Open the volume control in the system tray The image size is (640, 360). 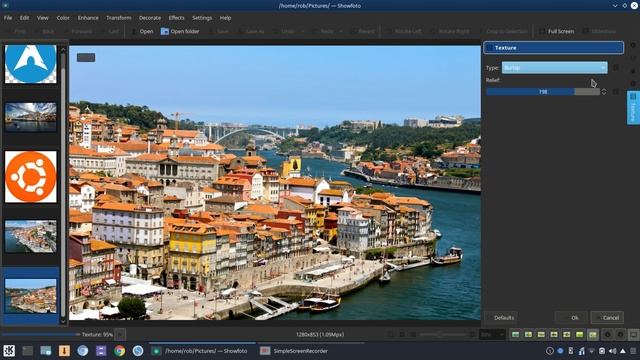(612, 351)
